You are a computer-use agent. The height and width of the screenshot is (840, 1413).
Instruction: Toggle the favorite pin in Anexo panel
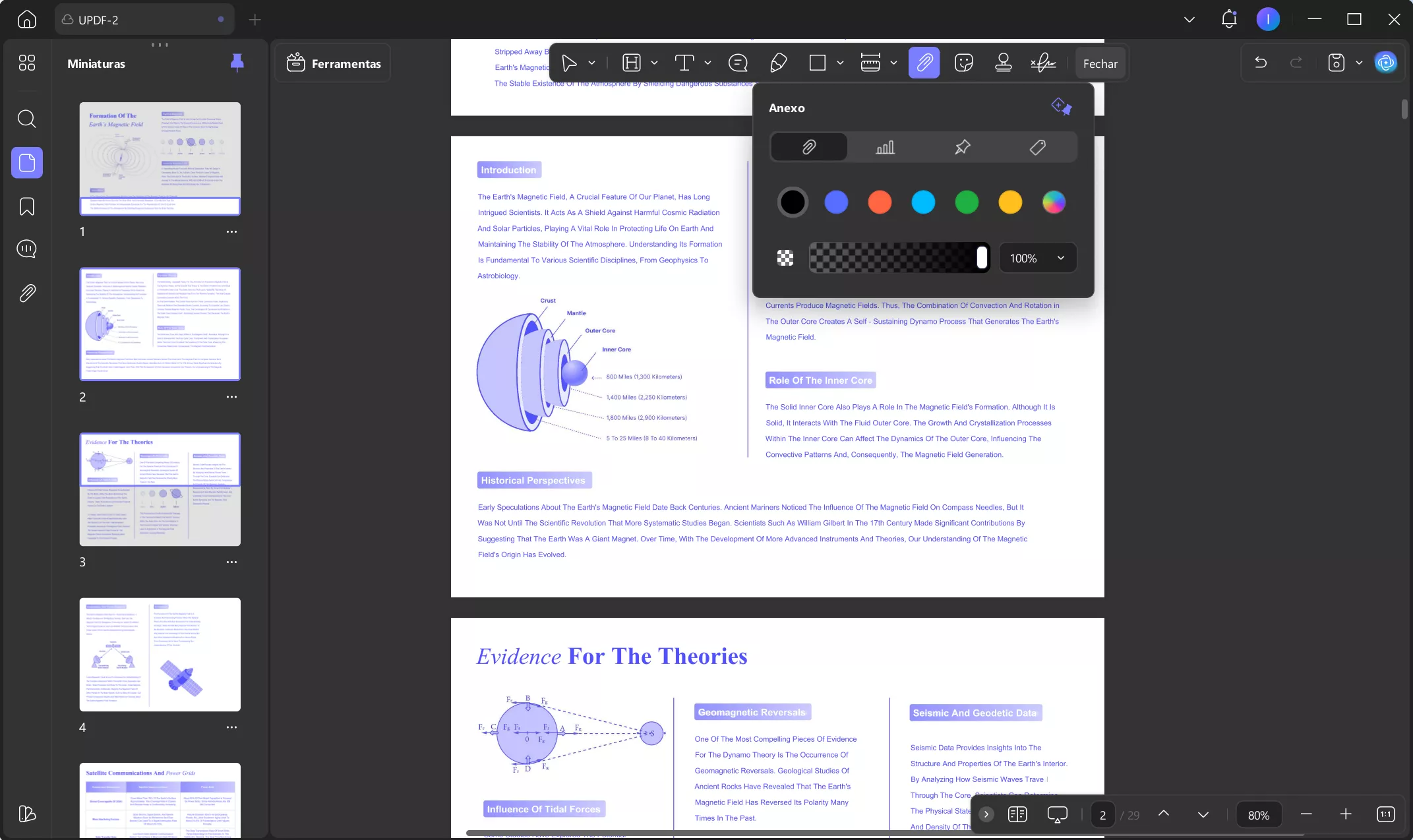(x=1061, y=107)
